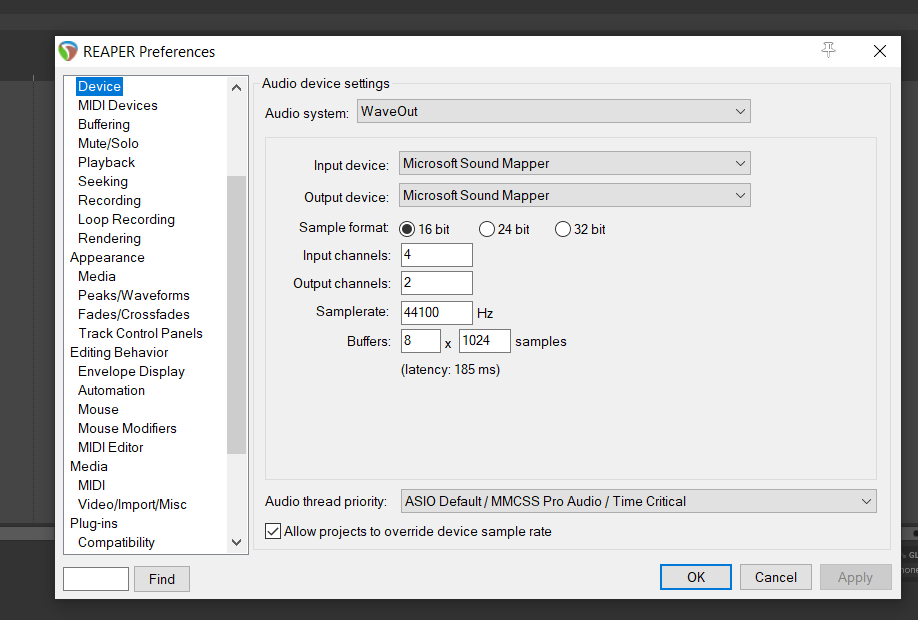918x620 pixels.
Task: Open the Audio system dropdown
Action: click(740, 111)
